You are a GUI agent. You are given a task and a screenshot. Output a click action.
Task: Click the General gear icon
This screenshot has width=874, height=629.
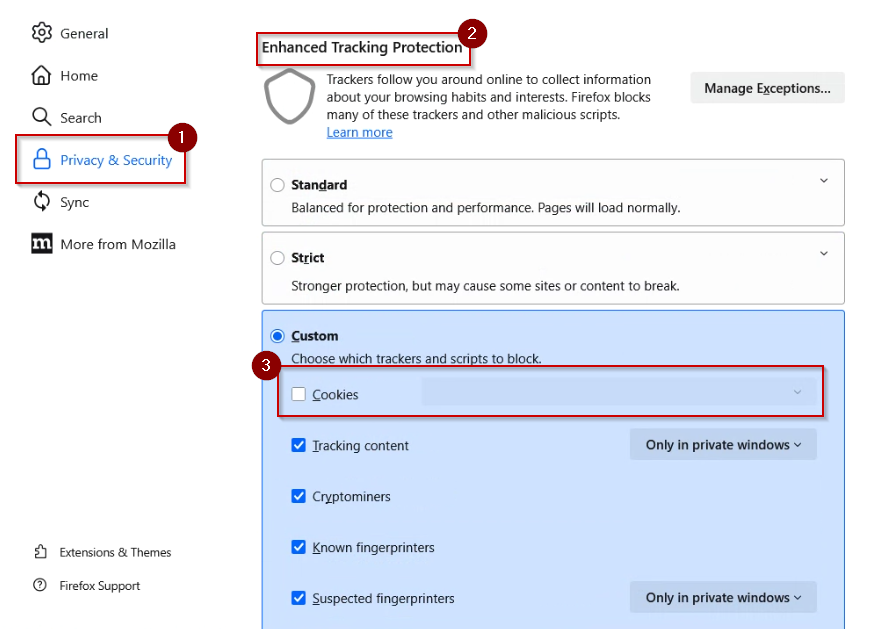click(41, 33)
